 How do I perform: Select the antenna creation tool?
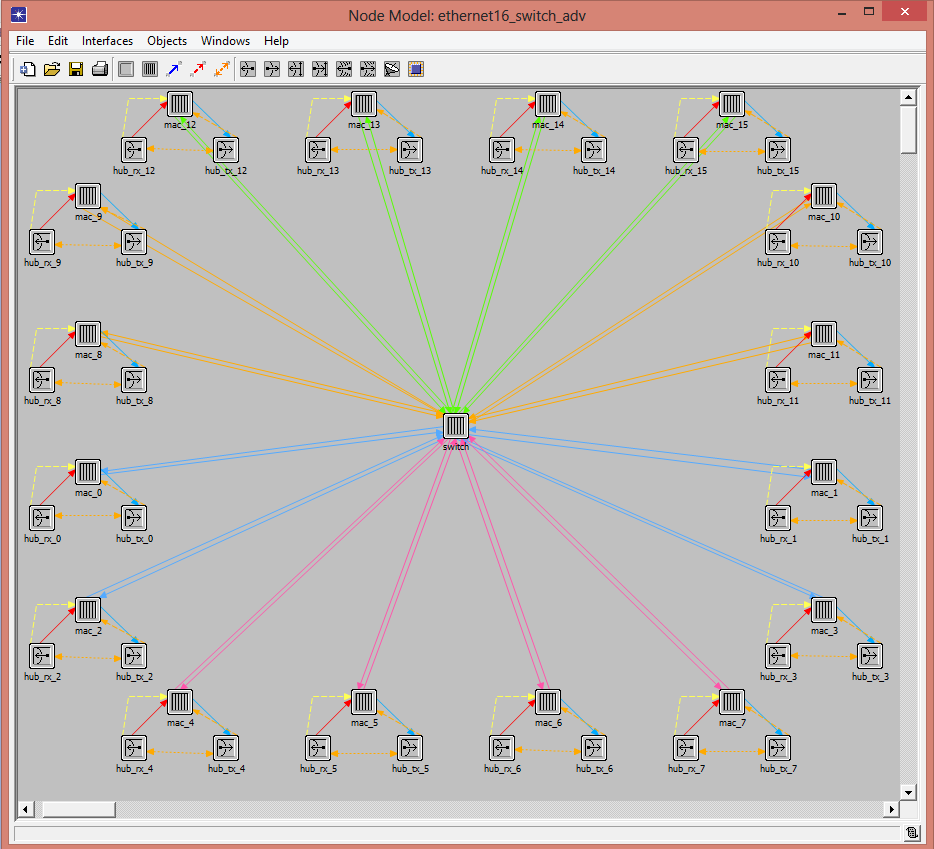(392, 69)
